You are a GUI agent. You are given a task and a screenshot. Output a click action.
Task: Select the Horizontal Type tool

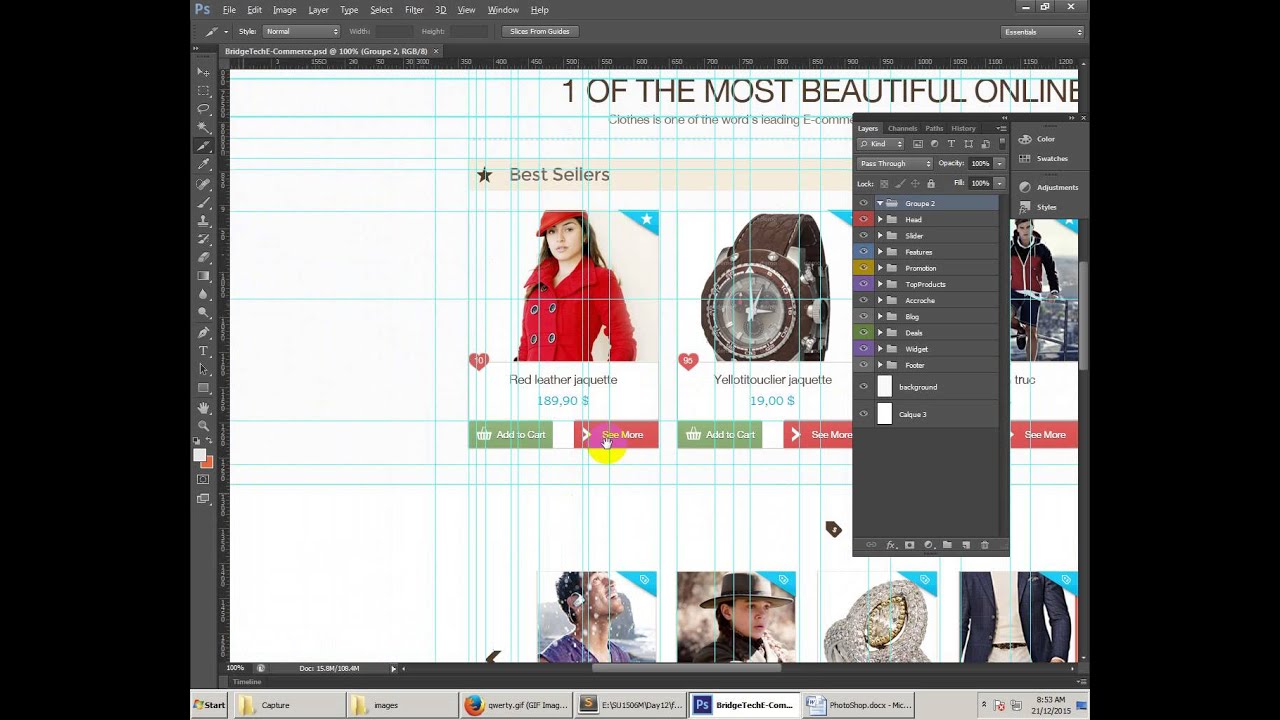pos(203,351)
